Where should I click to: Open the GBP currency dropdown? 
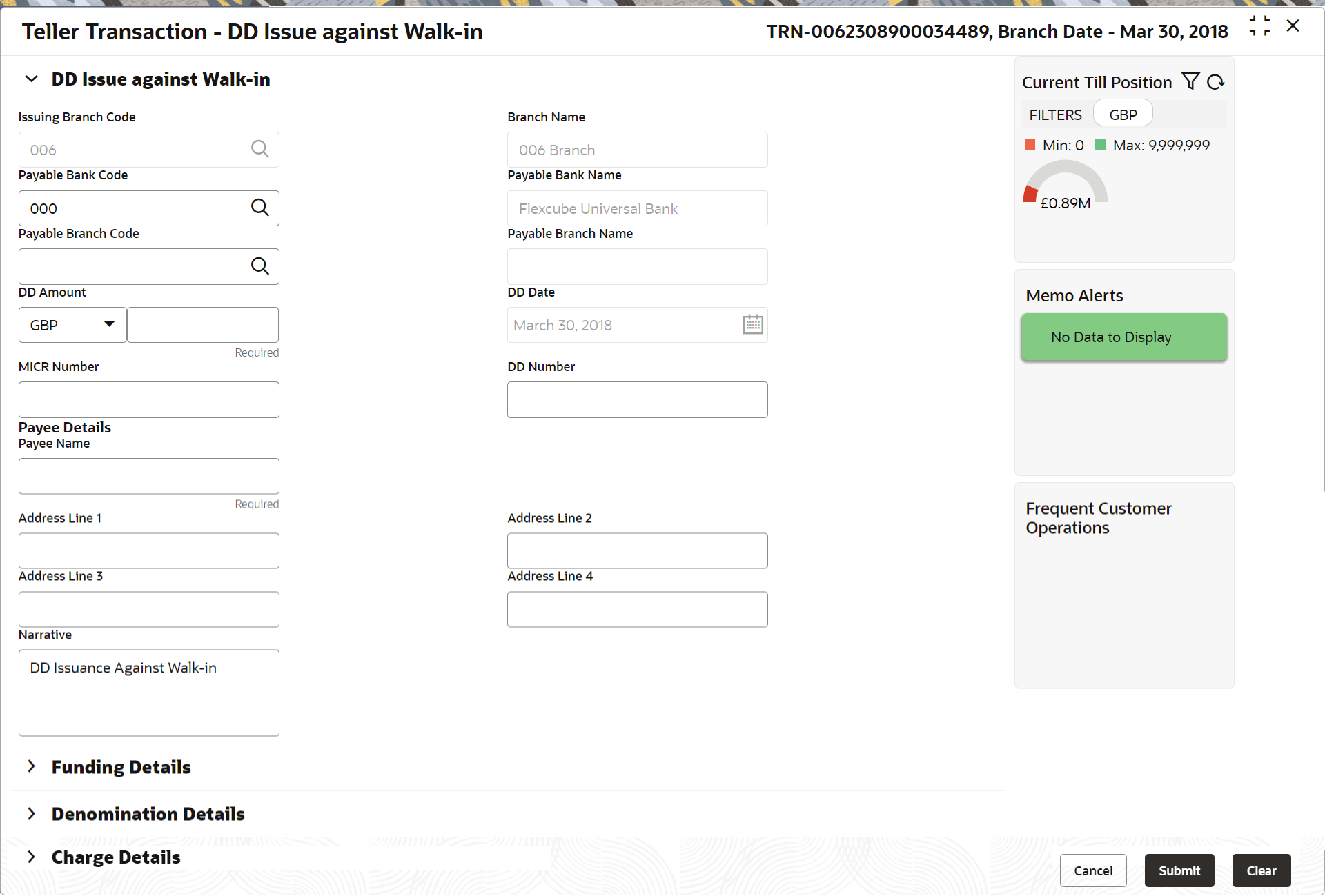point(72,325)
